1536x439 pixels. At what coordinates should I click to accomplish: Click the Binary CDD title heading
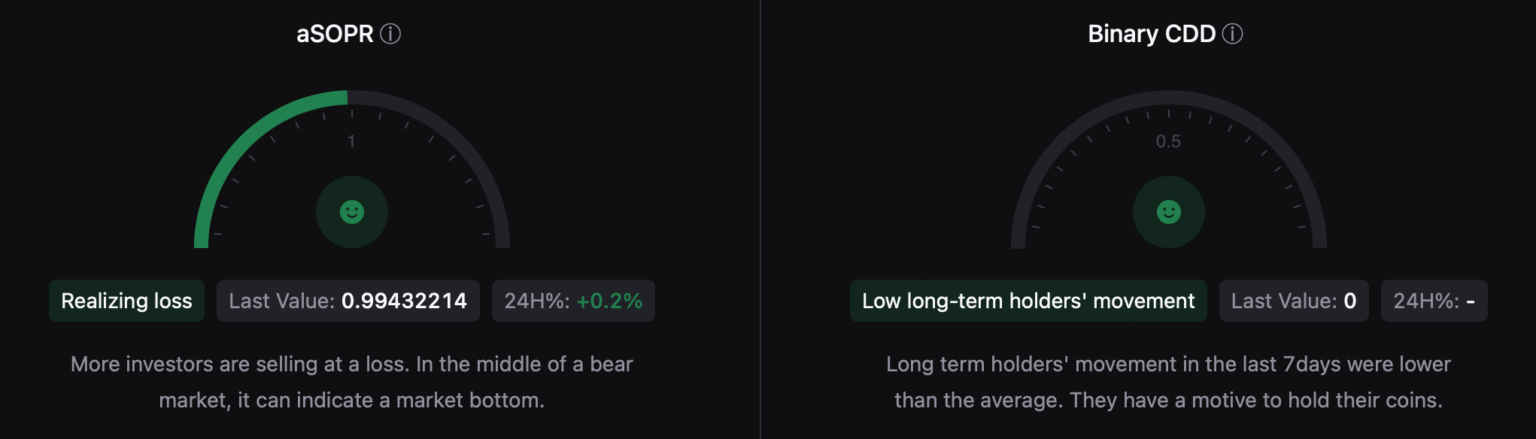1151,34
